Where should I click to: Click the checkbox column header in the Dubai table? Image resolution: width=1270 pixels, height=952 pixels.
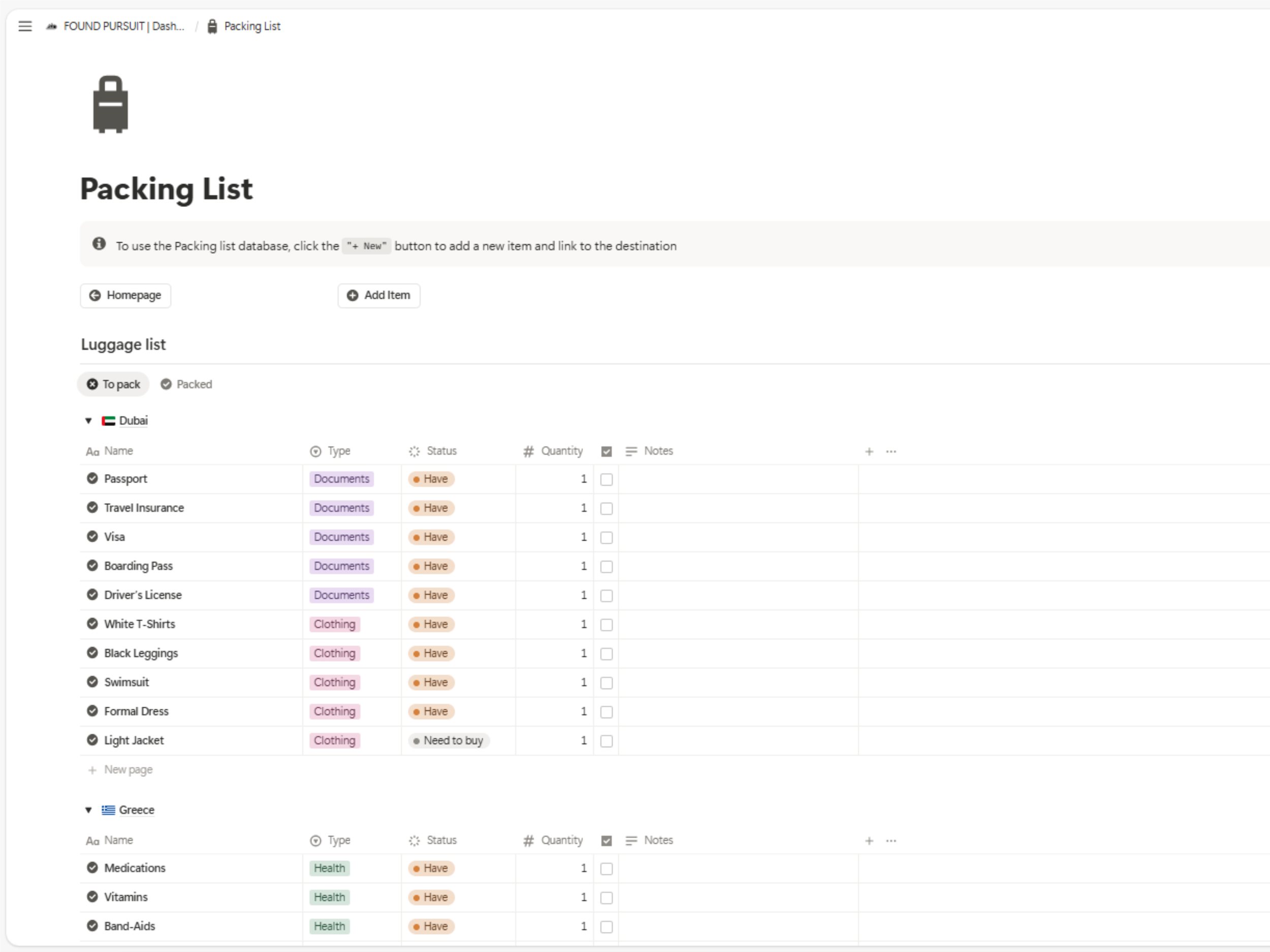point(606,451)
